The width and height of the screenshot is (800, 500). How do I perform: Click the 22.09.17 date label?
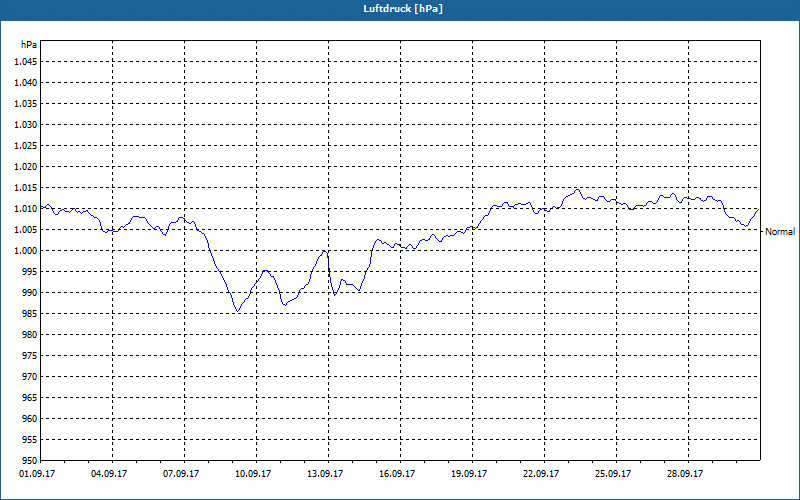tap(541, 474)
